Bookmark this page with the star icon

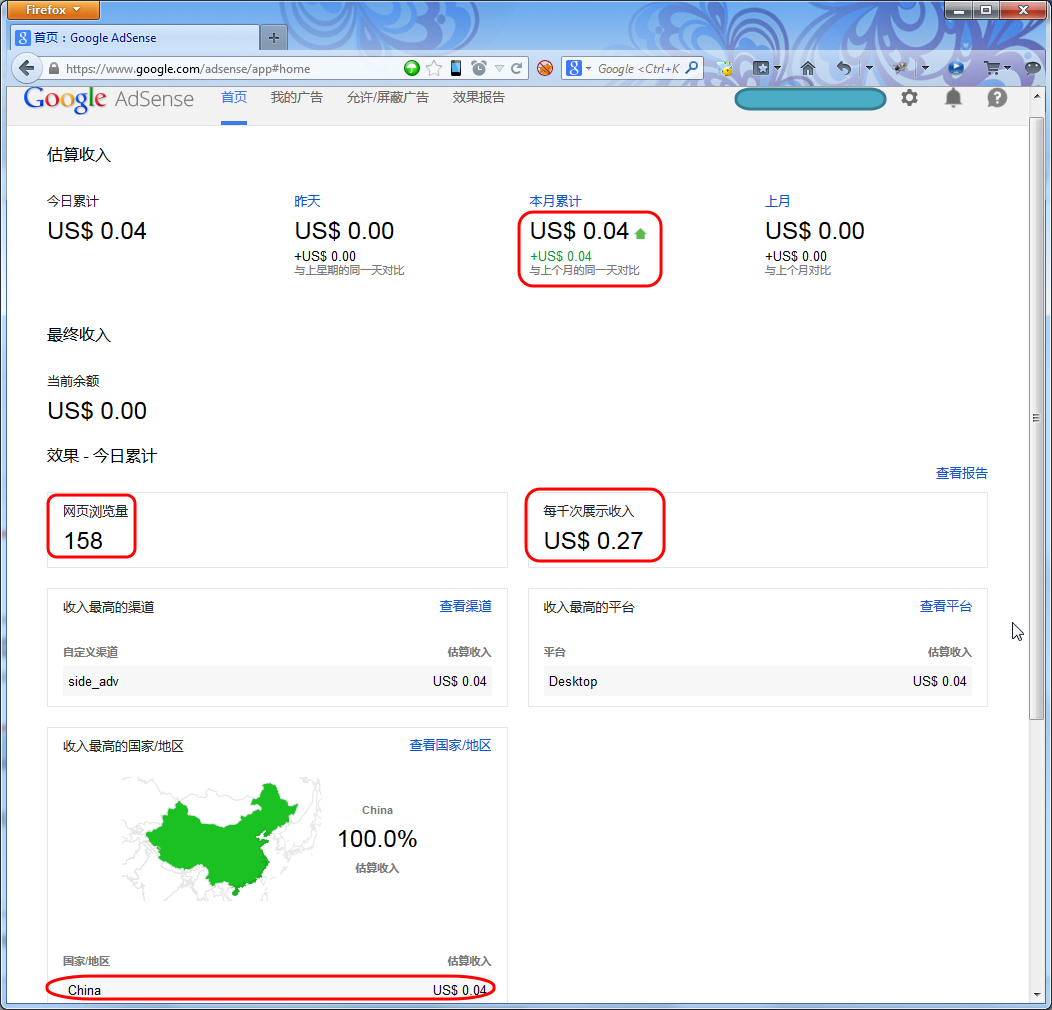point(434,68)
